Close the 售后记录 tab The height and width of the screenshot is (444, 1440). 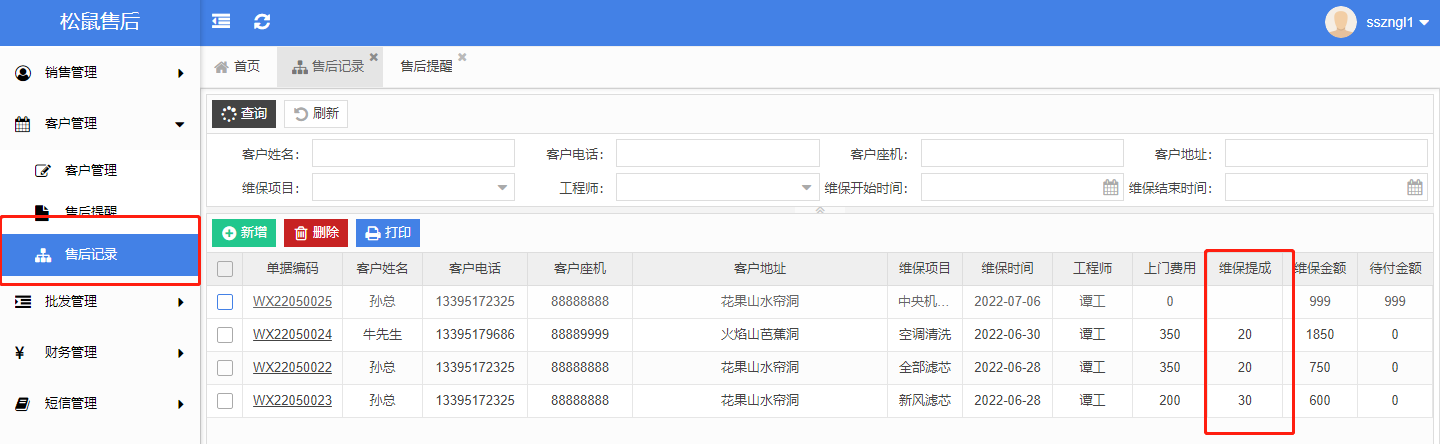pyautogui.click(x=373, y=57)
